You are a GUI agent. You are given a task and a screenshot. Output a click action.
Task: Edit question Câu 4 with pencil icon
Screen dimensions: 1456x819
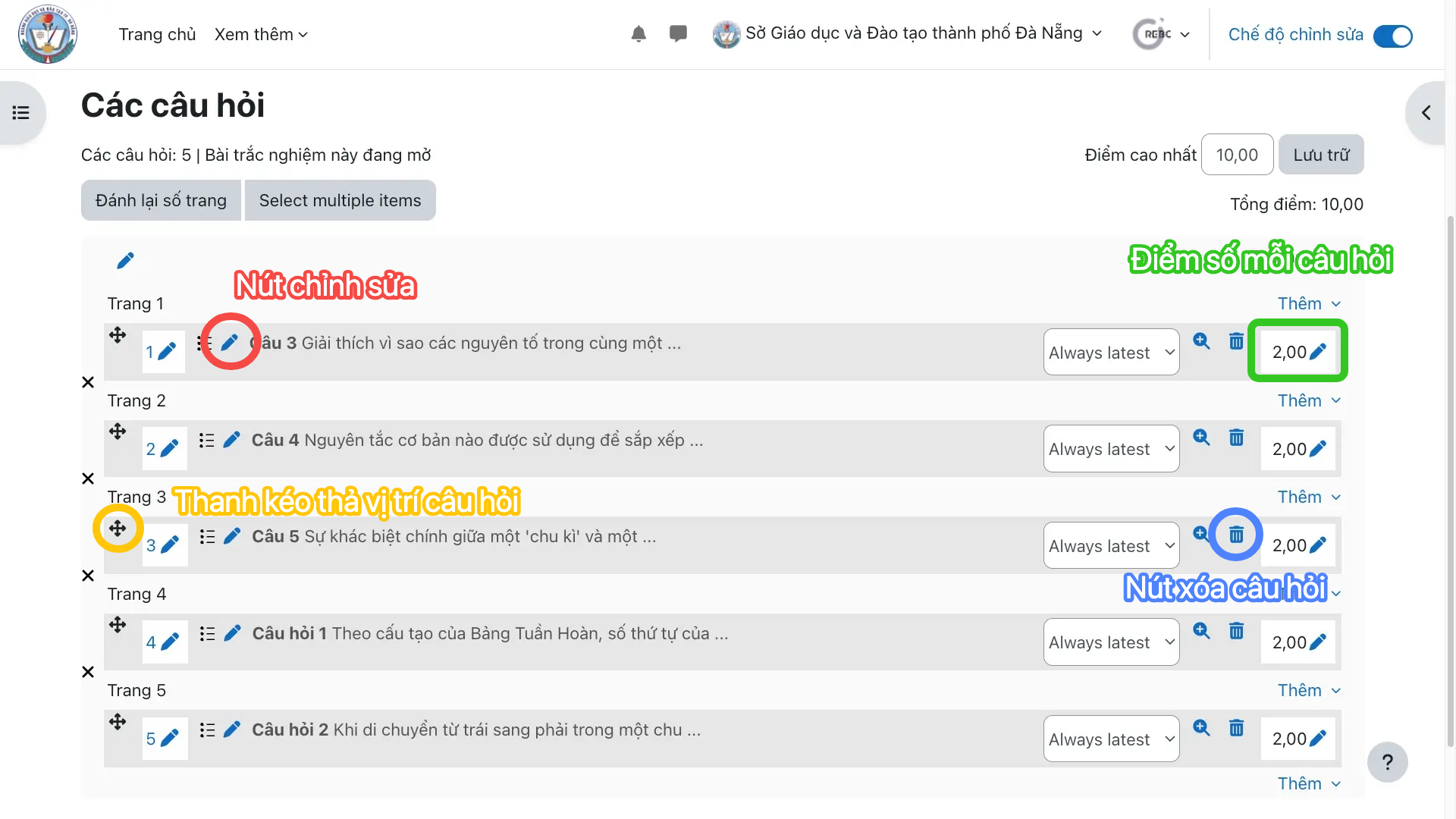(x=232, y=440)
